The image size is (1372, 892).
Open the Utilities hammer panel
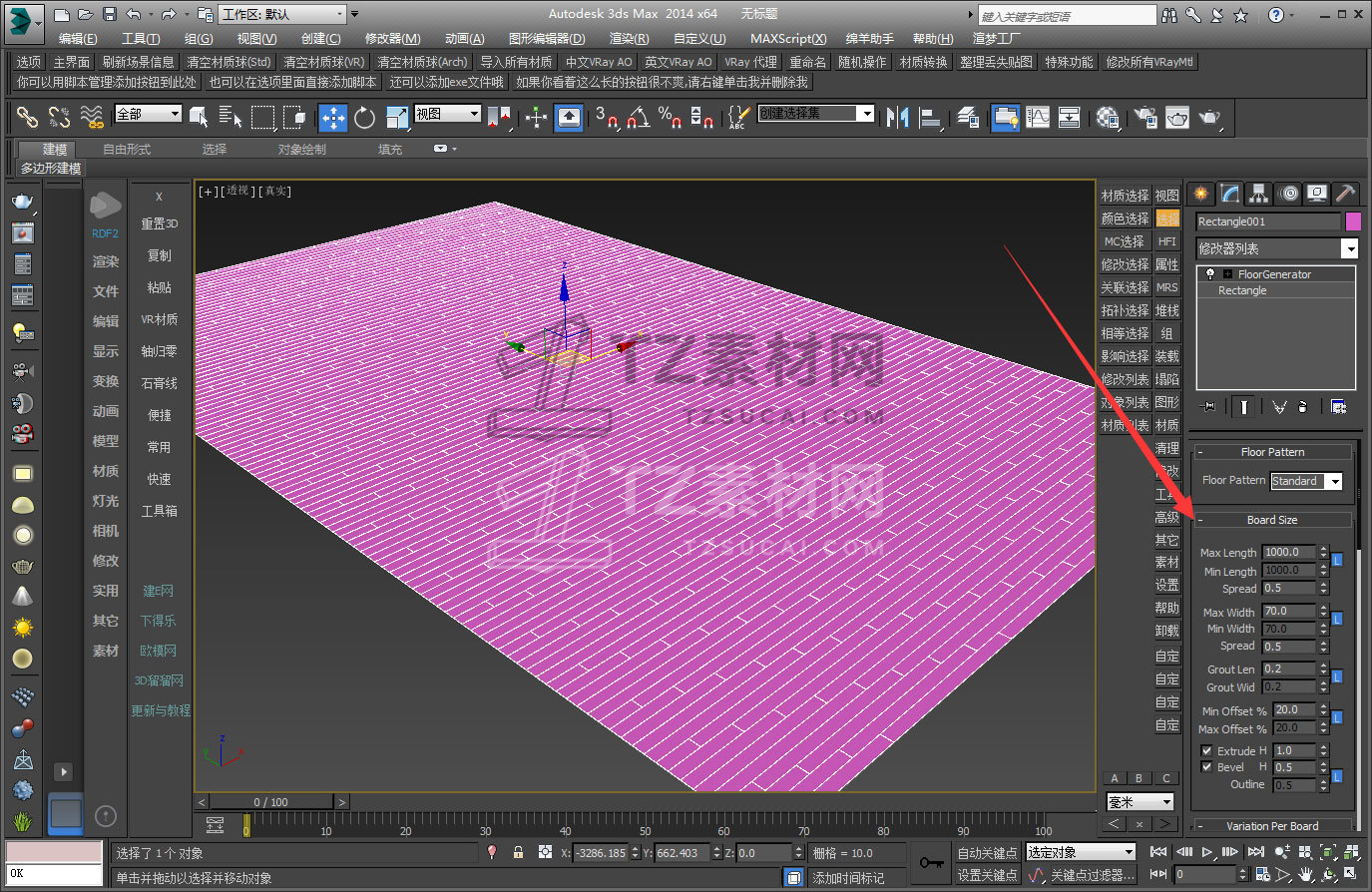click(1345, 194)
